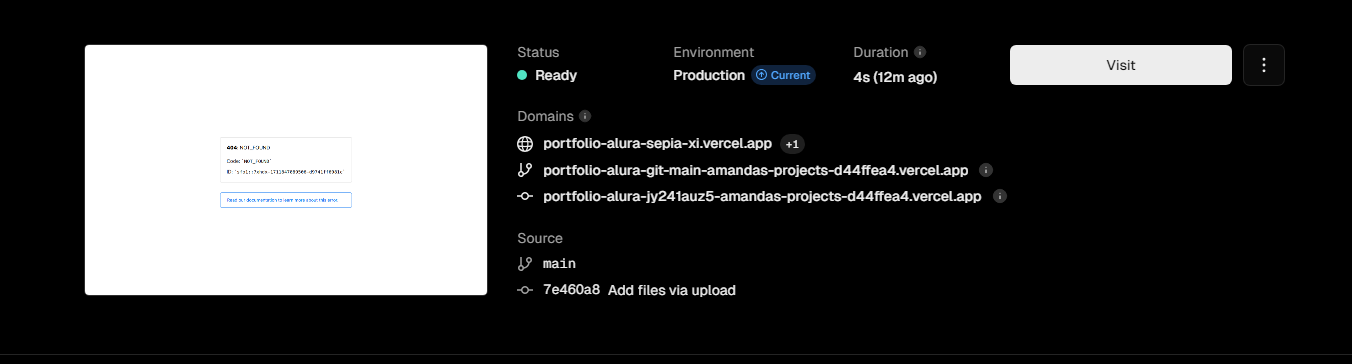Screen dimensions: 1352x364
Task: Click the Domains info icon
Action: click(585, 116)
